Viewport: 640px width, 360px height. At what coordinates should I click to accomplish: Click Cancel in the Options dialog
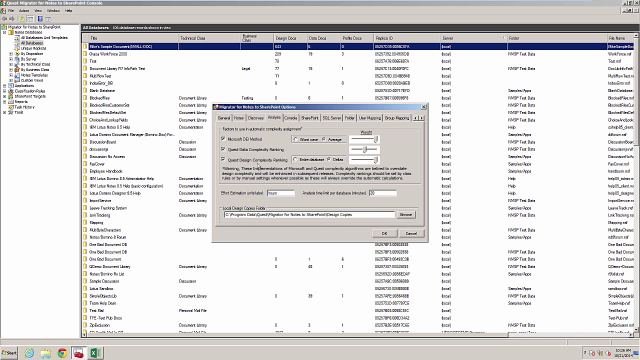pos(411,233)
